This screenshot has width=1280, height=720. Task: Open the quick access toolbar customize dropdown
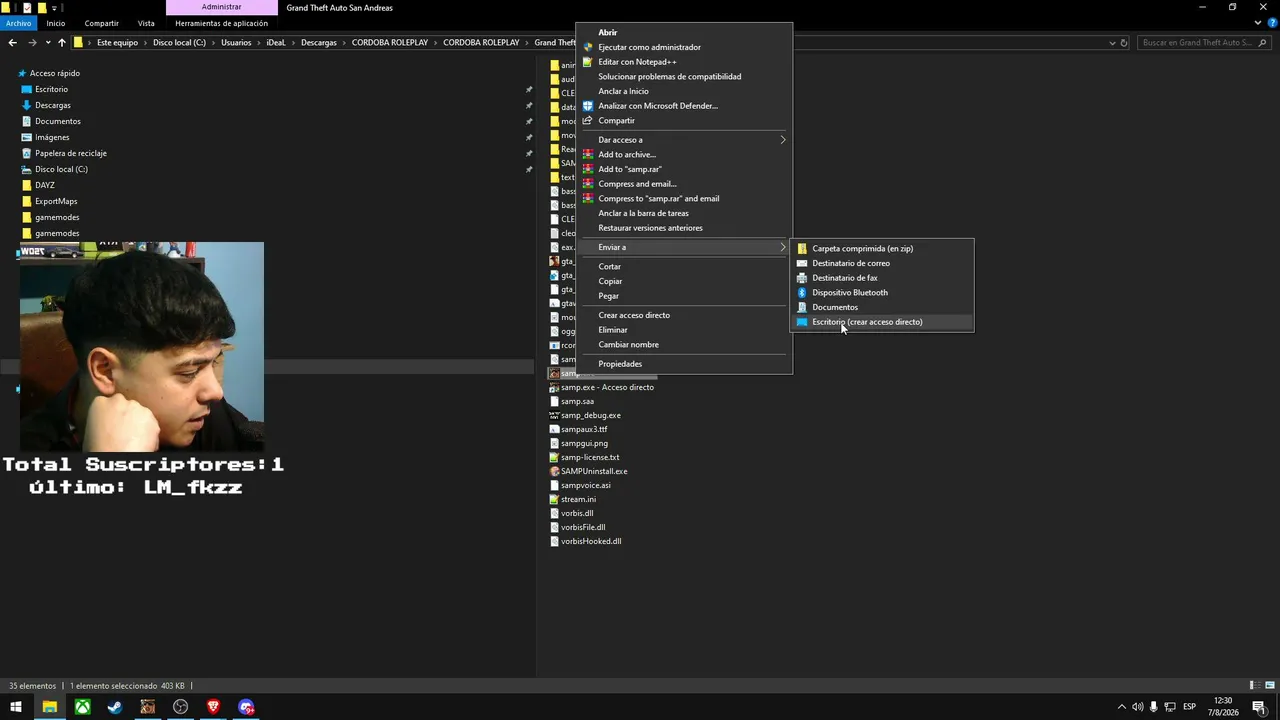click(x=56, y=7)
